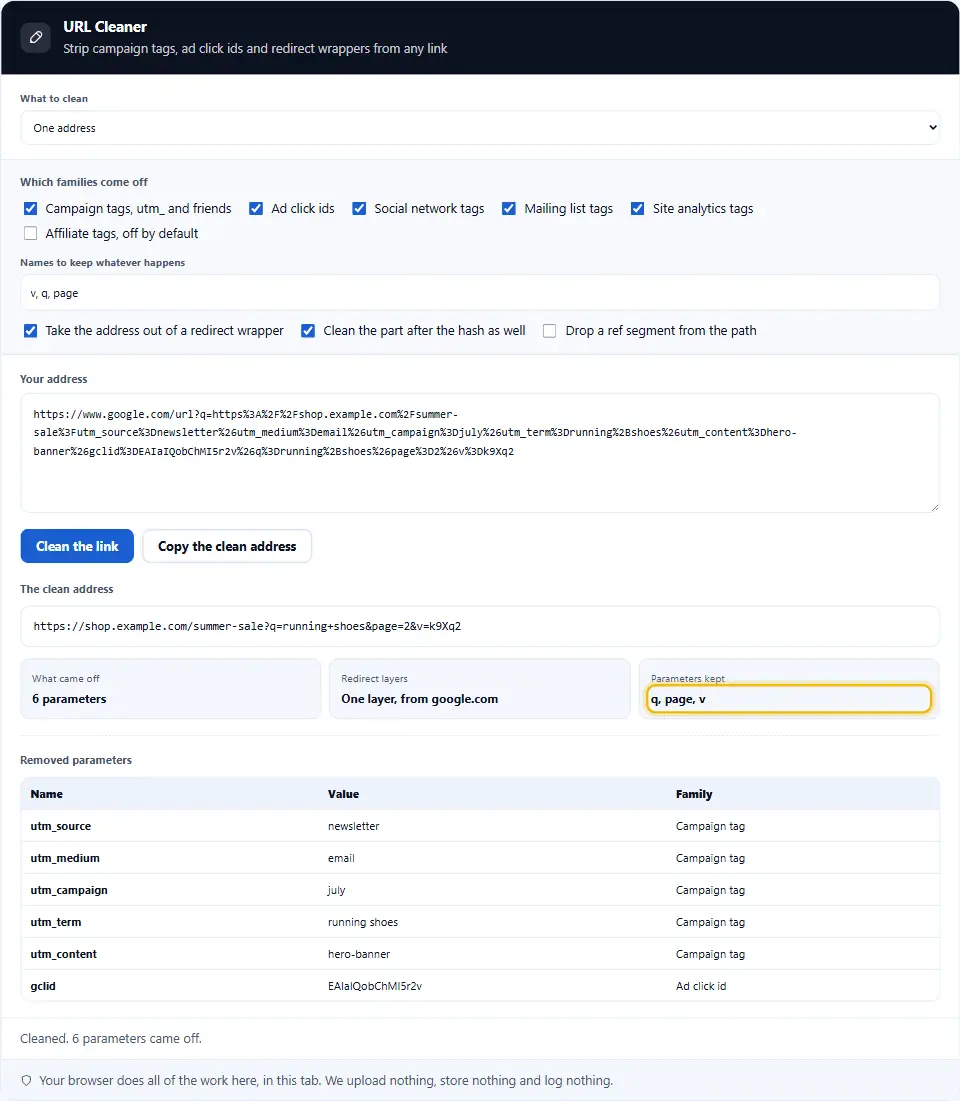Click the clean address output field

coord(480,626)
